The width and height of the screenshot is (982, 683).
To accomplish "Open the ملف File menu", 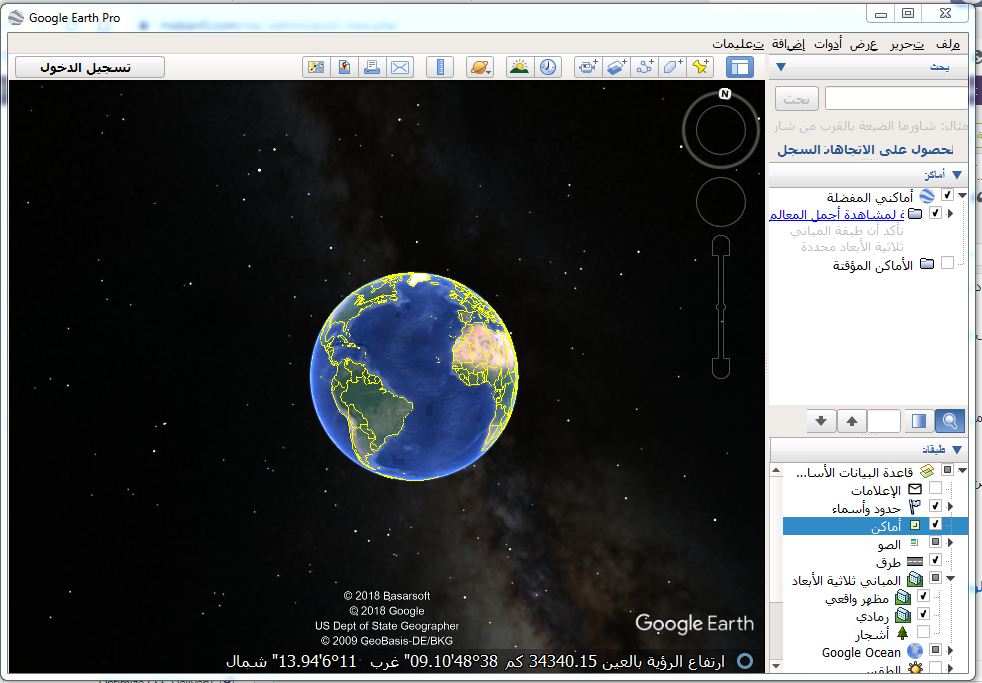I will point(948,44).
